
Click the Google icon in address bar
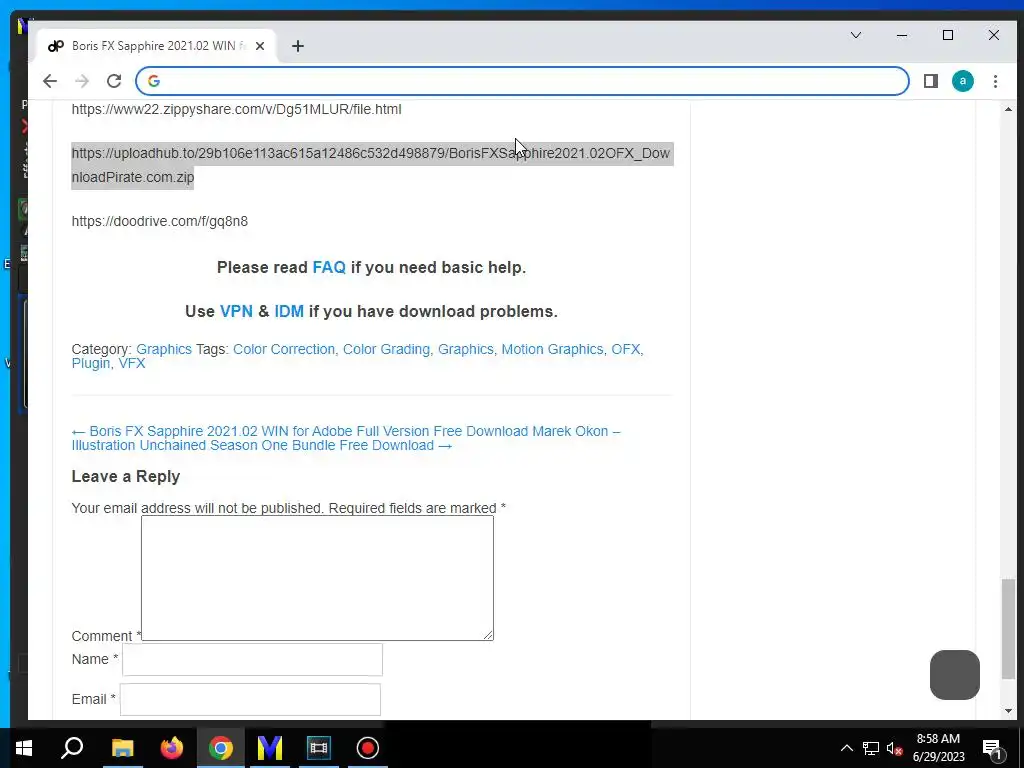click(154, 81)
